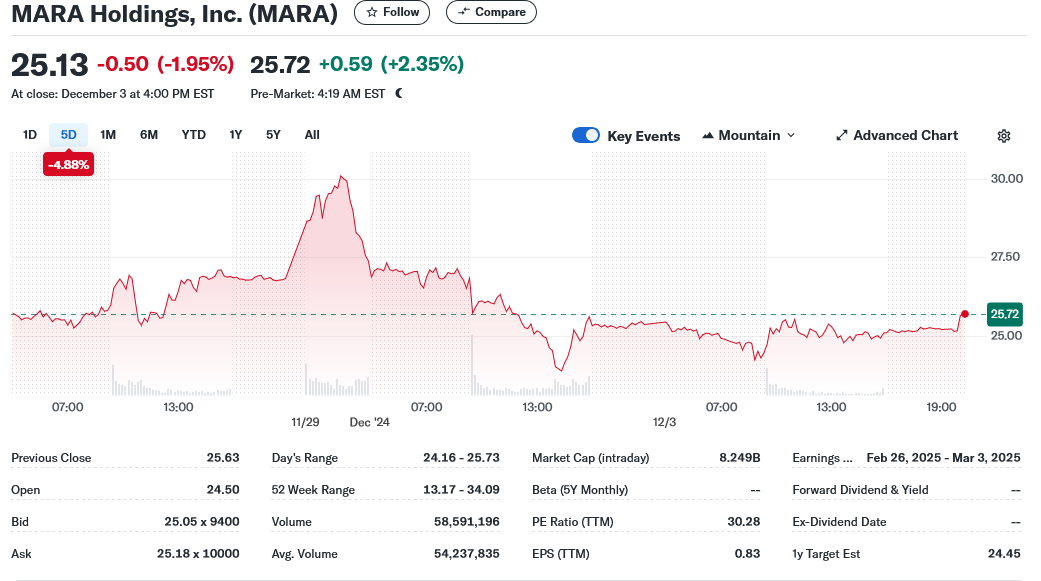The height and width of the screenshot is (581, 1041).
Task: Select the 1D time range tab
Action: pyautogui.click(x=30, y=135)
